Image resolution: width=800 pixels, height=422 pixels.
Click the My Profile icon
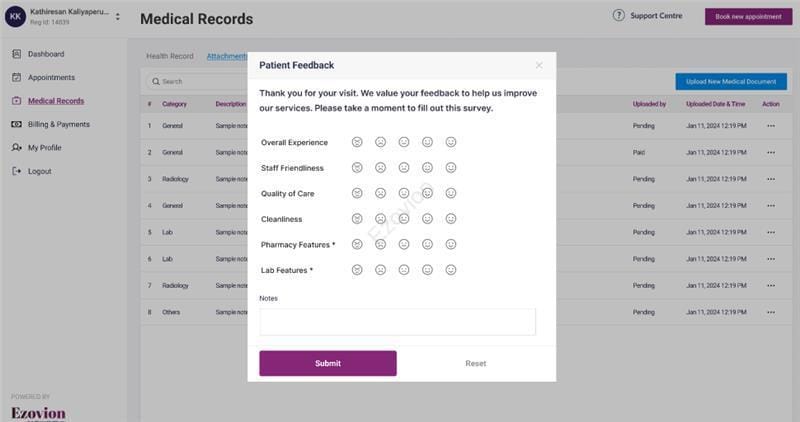(17, 148)
